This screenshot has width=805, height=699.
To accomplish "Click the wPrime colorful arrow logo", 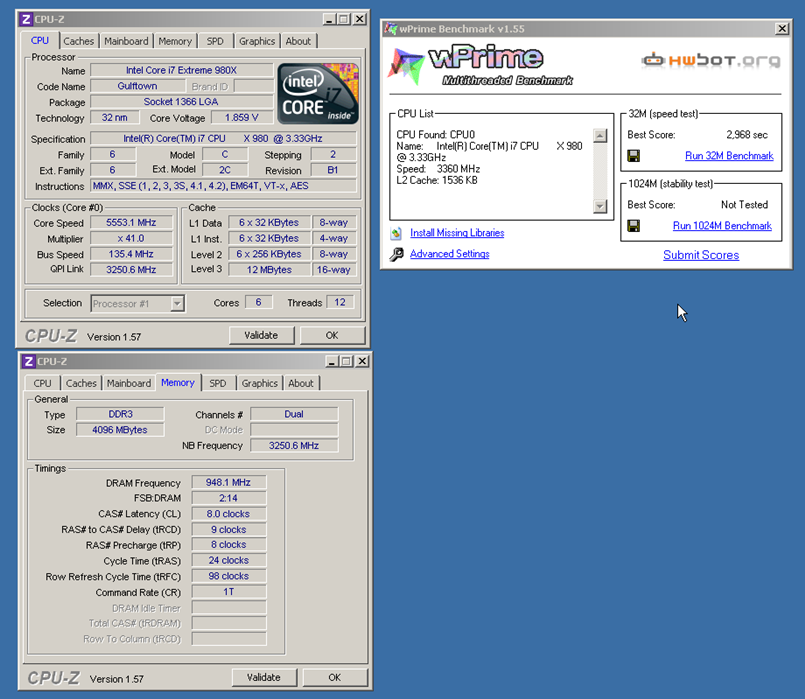I will (x=406, y=66).
